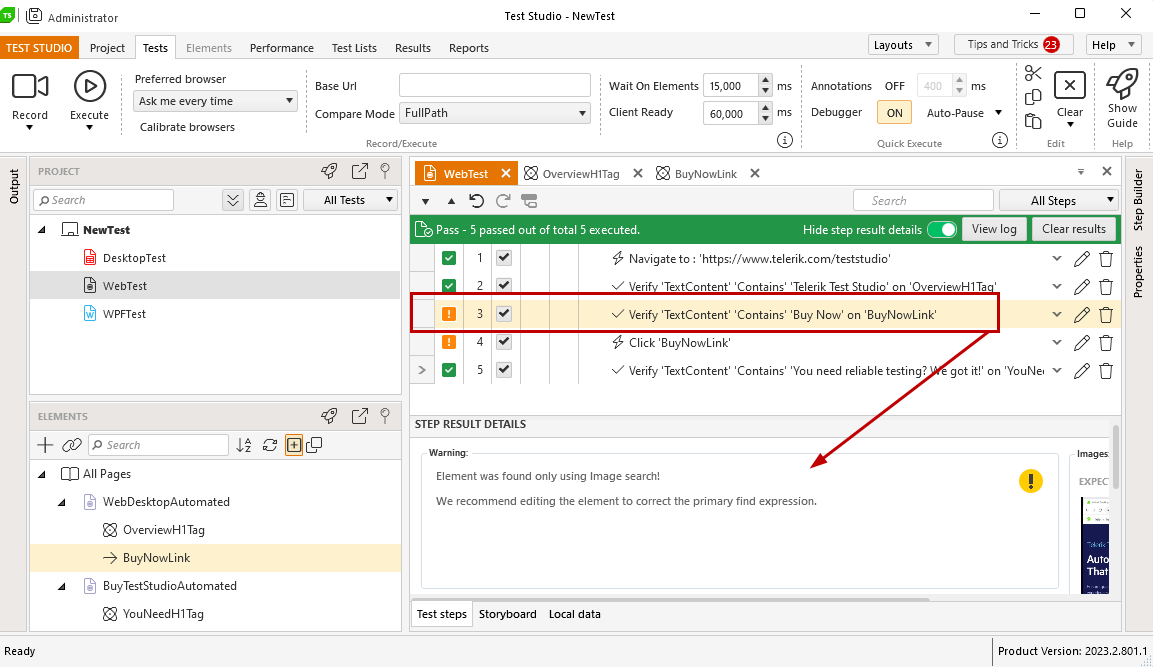Open Output side panel

[x=13, y=186]
